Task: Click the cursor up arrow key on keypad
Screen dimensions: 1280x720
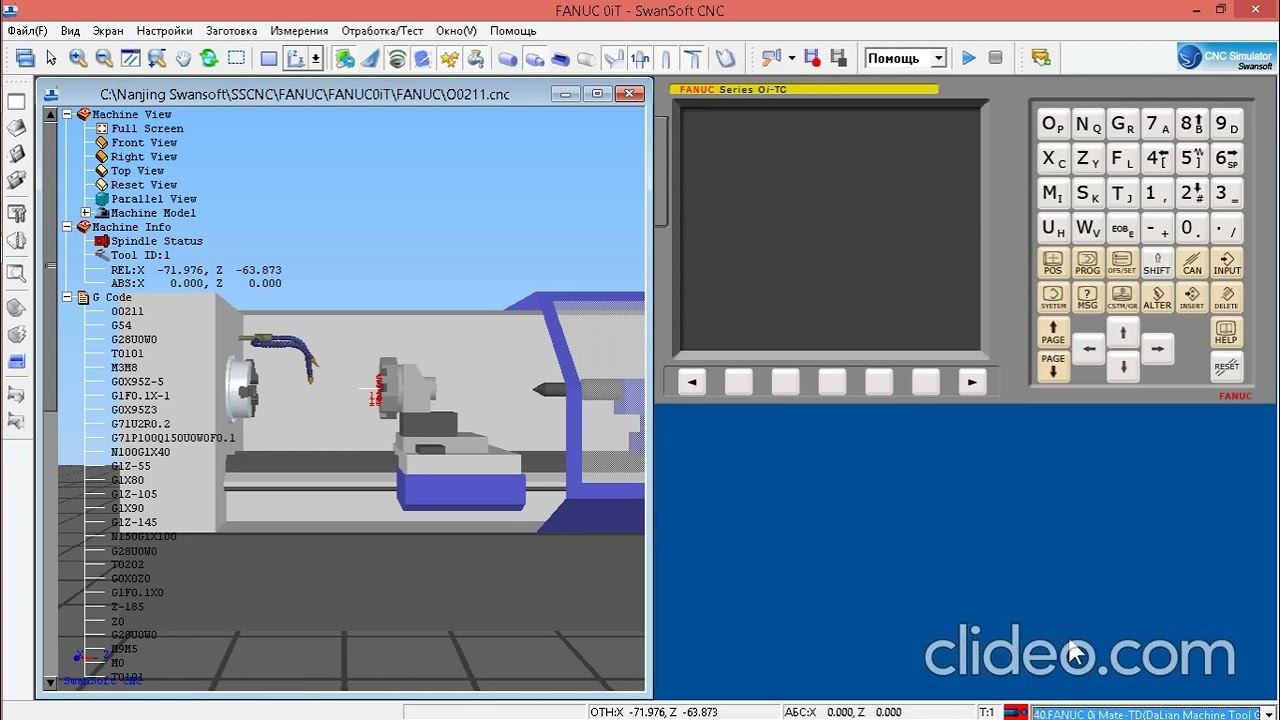Action: tap(1123, 332)
